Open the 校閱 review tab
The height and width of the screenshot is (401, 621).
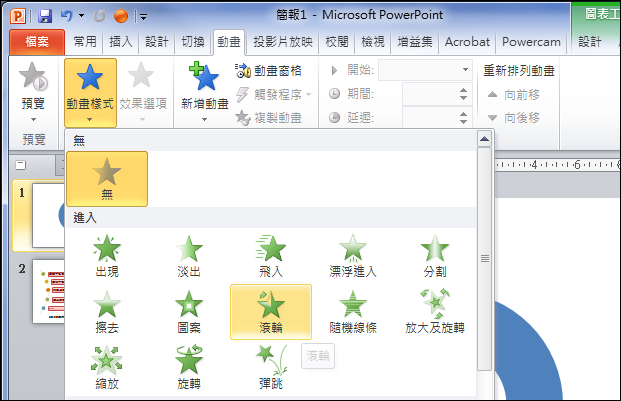[337, 42]
